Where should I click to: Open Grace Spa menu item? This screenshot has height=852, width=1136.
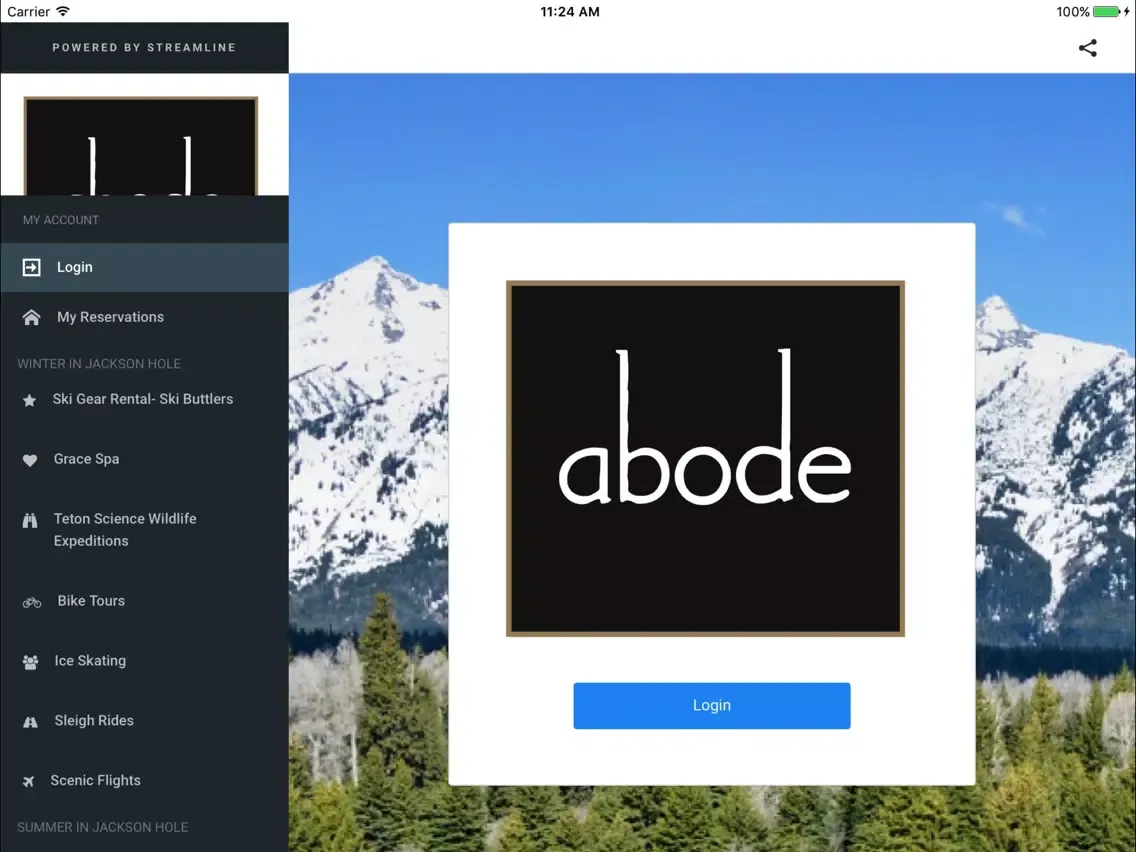(x=144, y=459)
